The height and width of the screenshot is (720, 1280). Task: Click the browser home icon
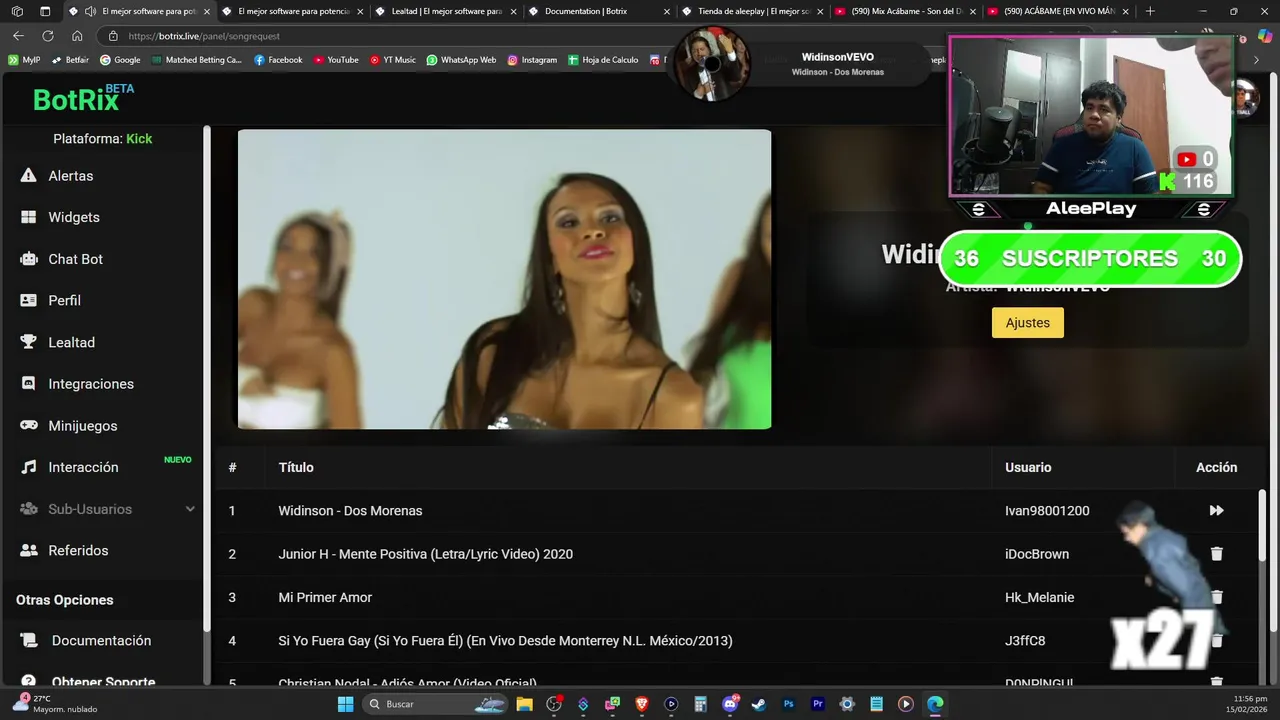(77, 35)
